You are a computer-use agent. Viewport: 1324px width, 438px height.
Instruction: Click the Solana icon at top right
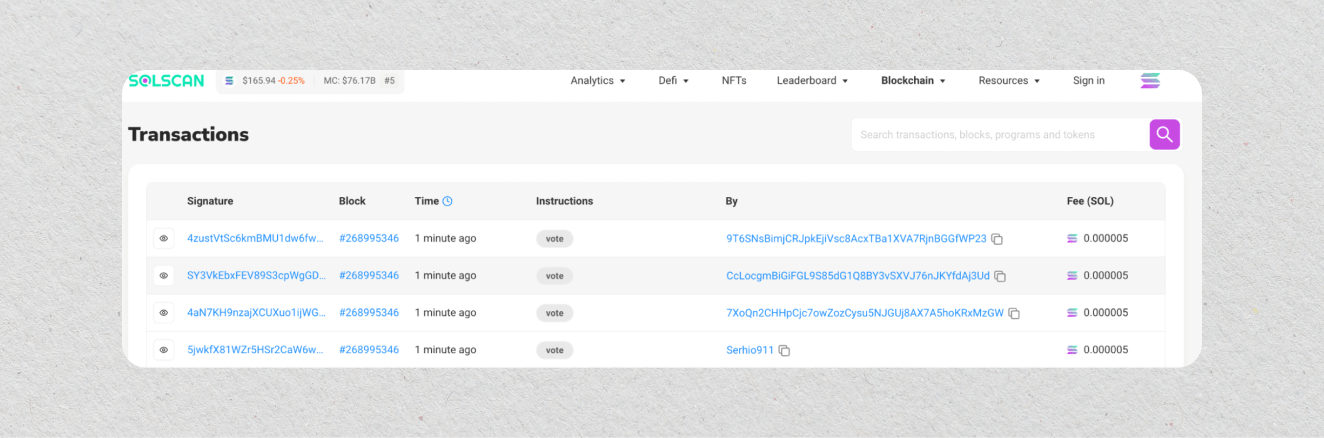click(x=1150, y=81)
